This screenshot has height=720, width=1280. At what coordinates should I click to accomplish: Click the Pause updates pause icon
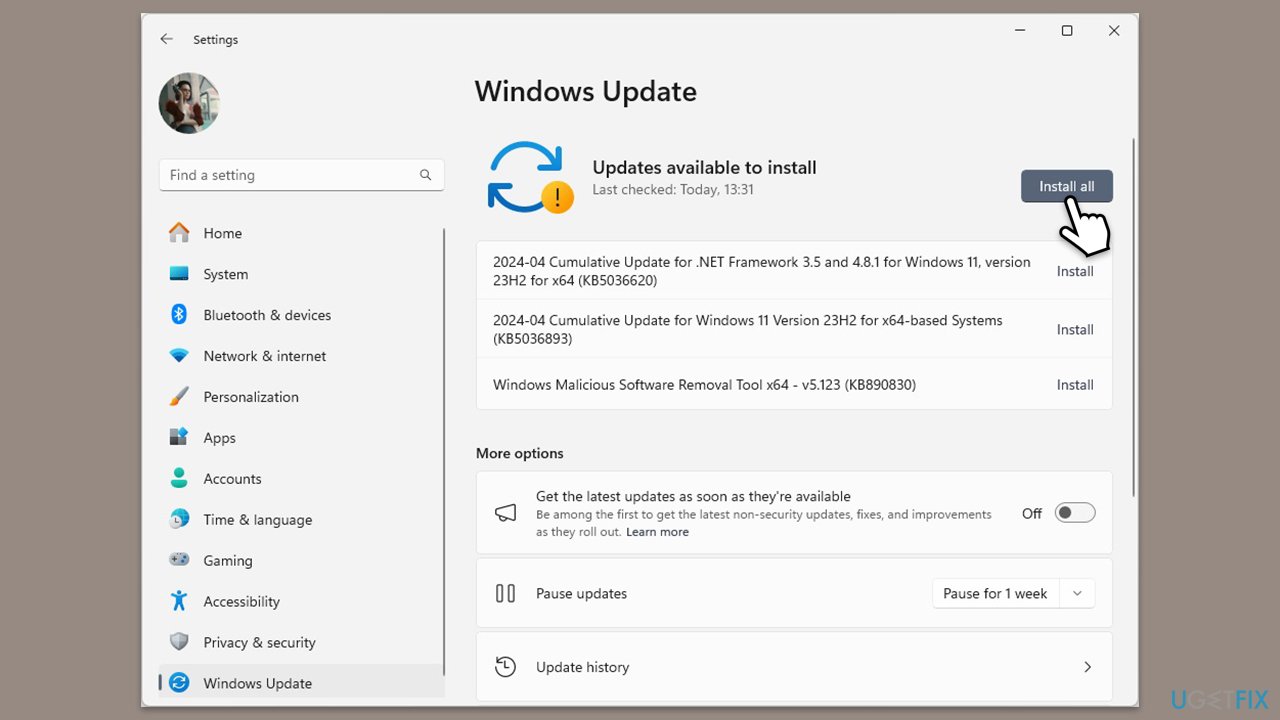click(x=505, y=593)
